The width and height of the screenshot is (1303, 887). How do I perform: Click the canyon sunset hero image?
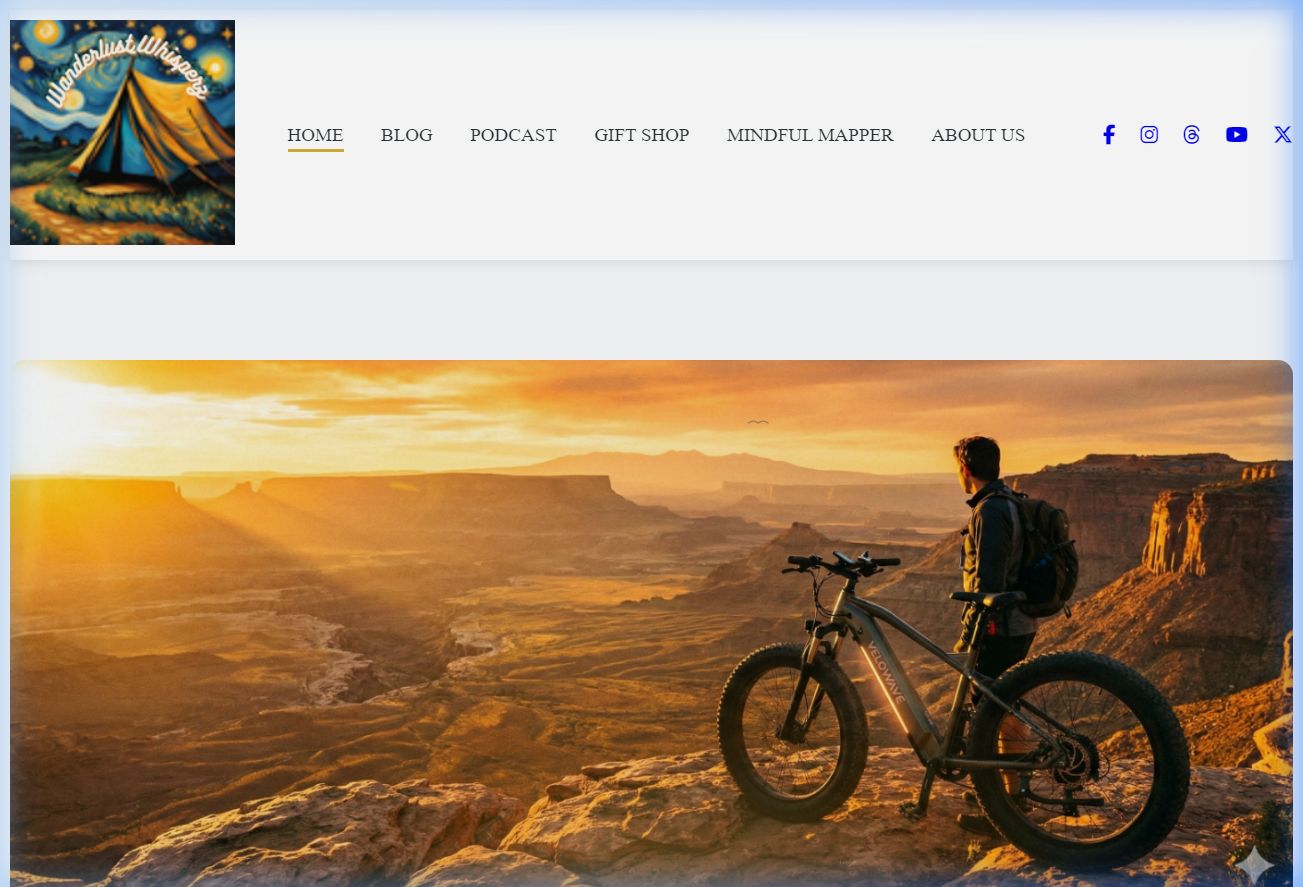651,623
